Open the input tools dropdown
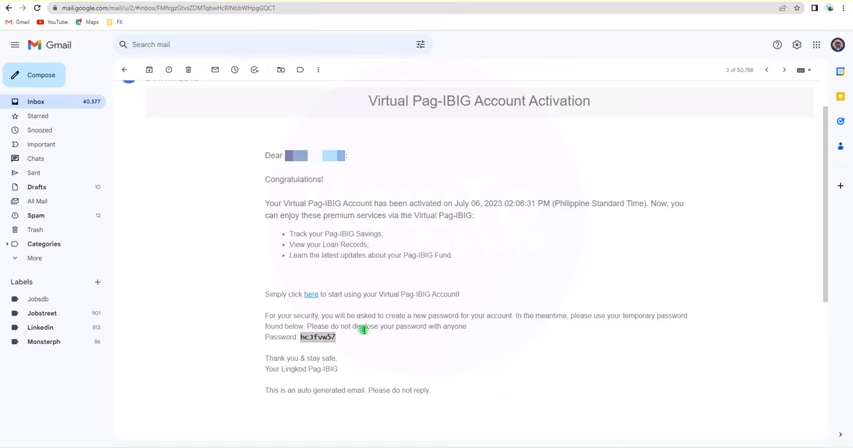 (804, 70)
